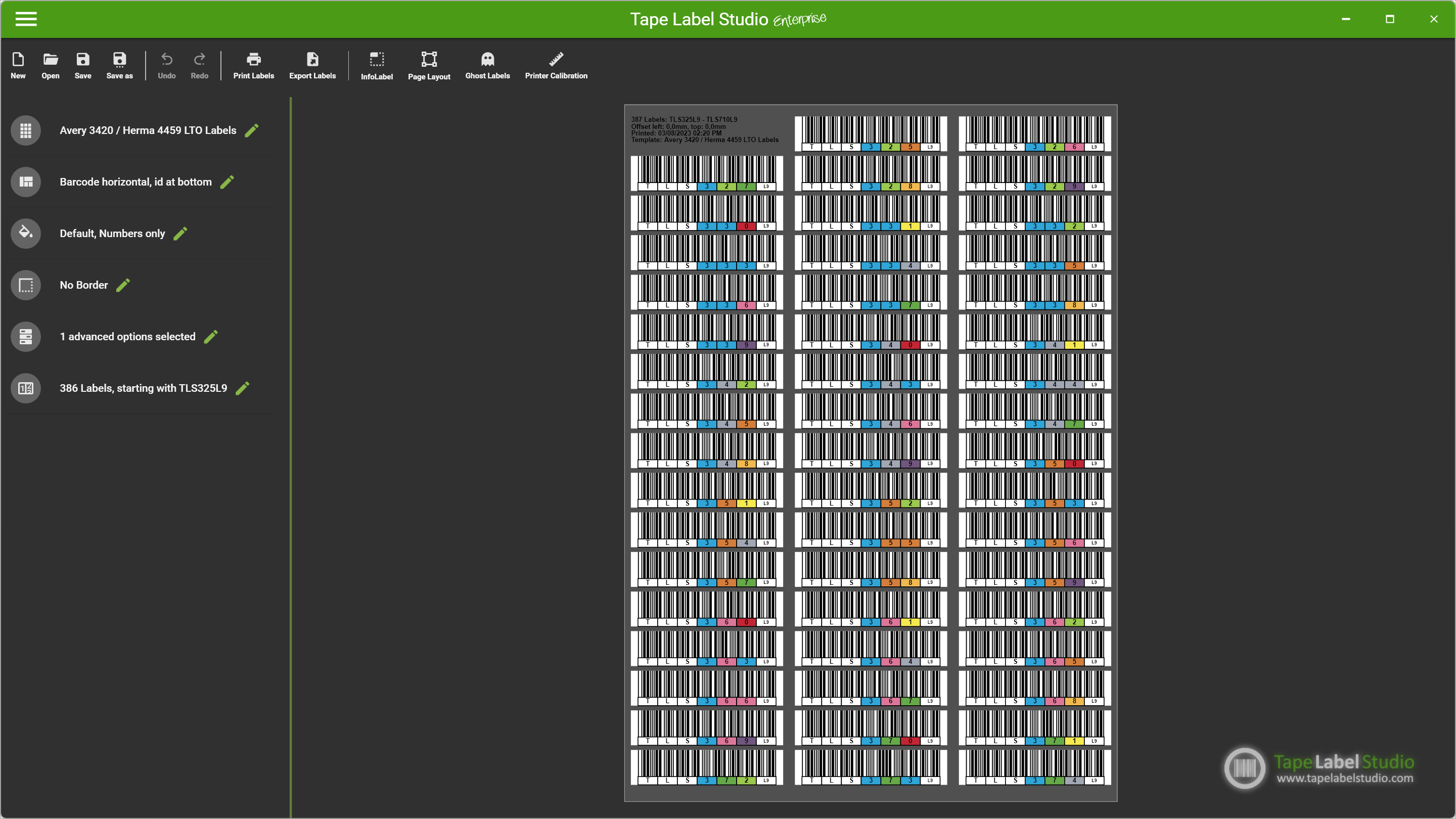Save the current label project
Viewport: 1456px width, 819px height.
tap(83, 66)
